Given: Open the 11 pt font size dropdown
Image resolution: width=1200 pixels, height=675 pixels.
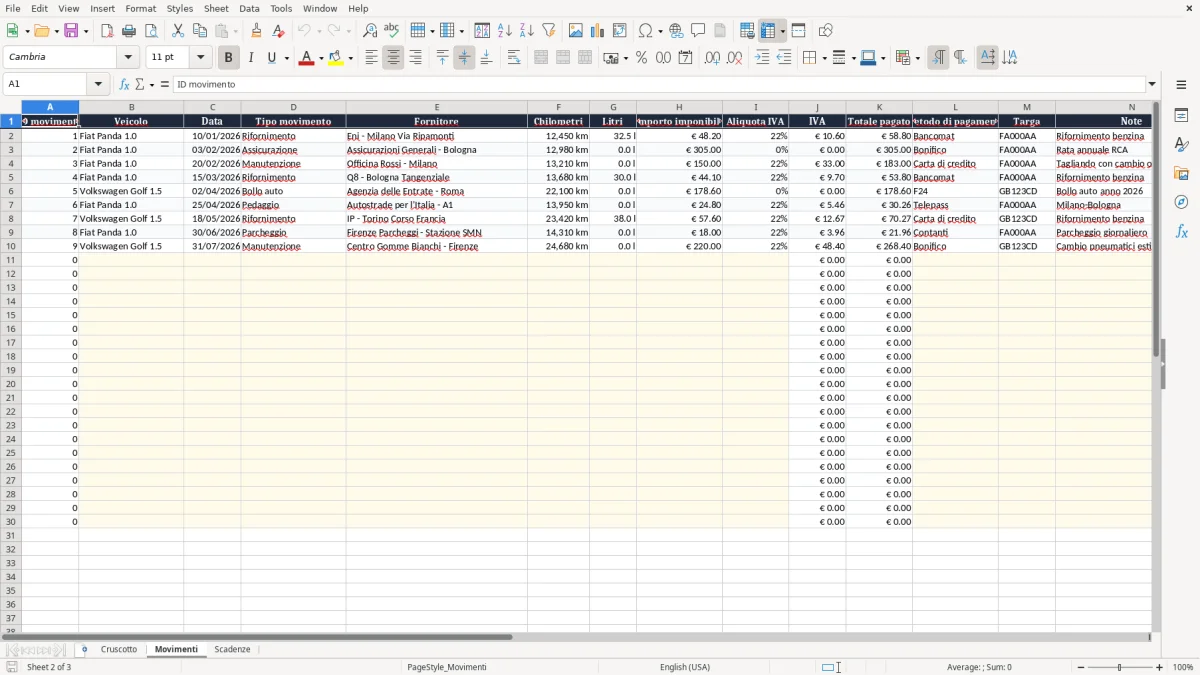Looking at the screenshot, I should pos(200,57).
